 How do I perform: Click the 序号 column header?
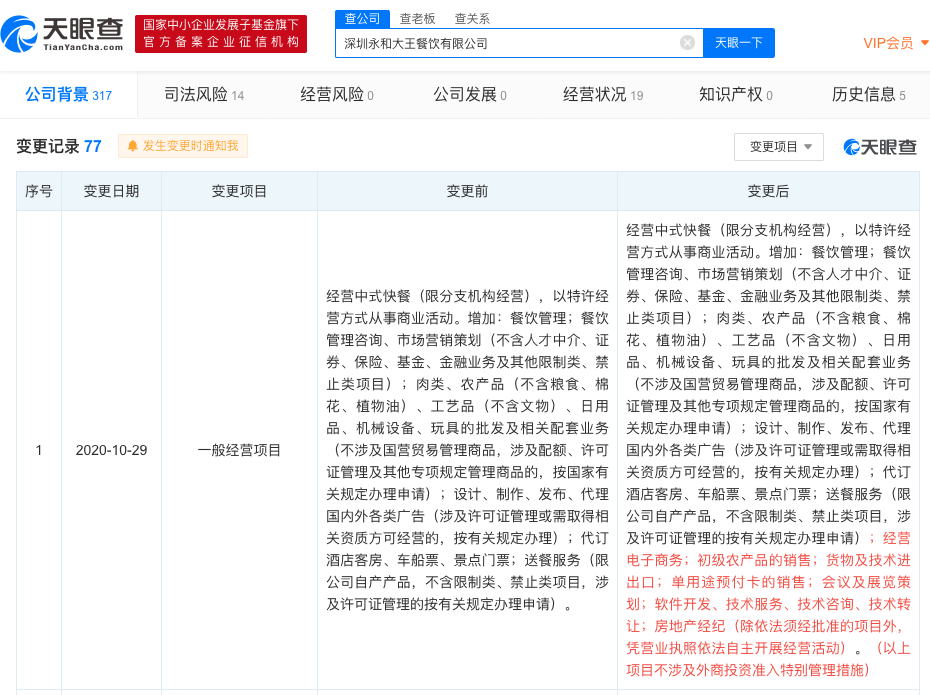(x=39, y=191)
